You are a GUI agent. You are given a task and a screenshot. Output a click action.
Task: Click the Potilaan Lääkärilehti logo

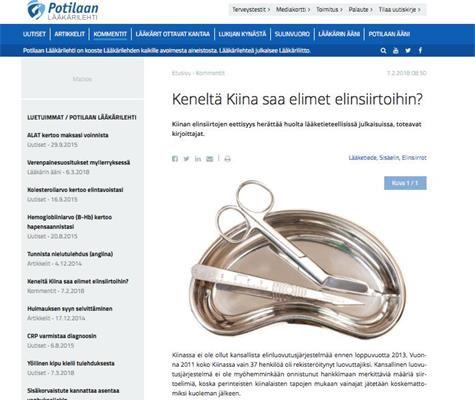[x=63, y=11]
